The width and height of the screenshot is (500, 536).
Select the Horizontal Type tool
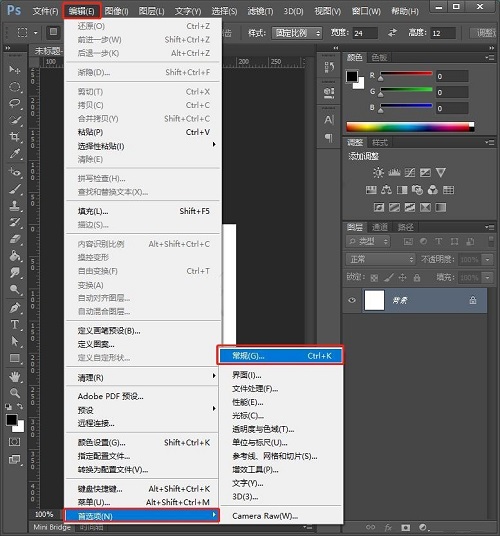point(14,324)
